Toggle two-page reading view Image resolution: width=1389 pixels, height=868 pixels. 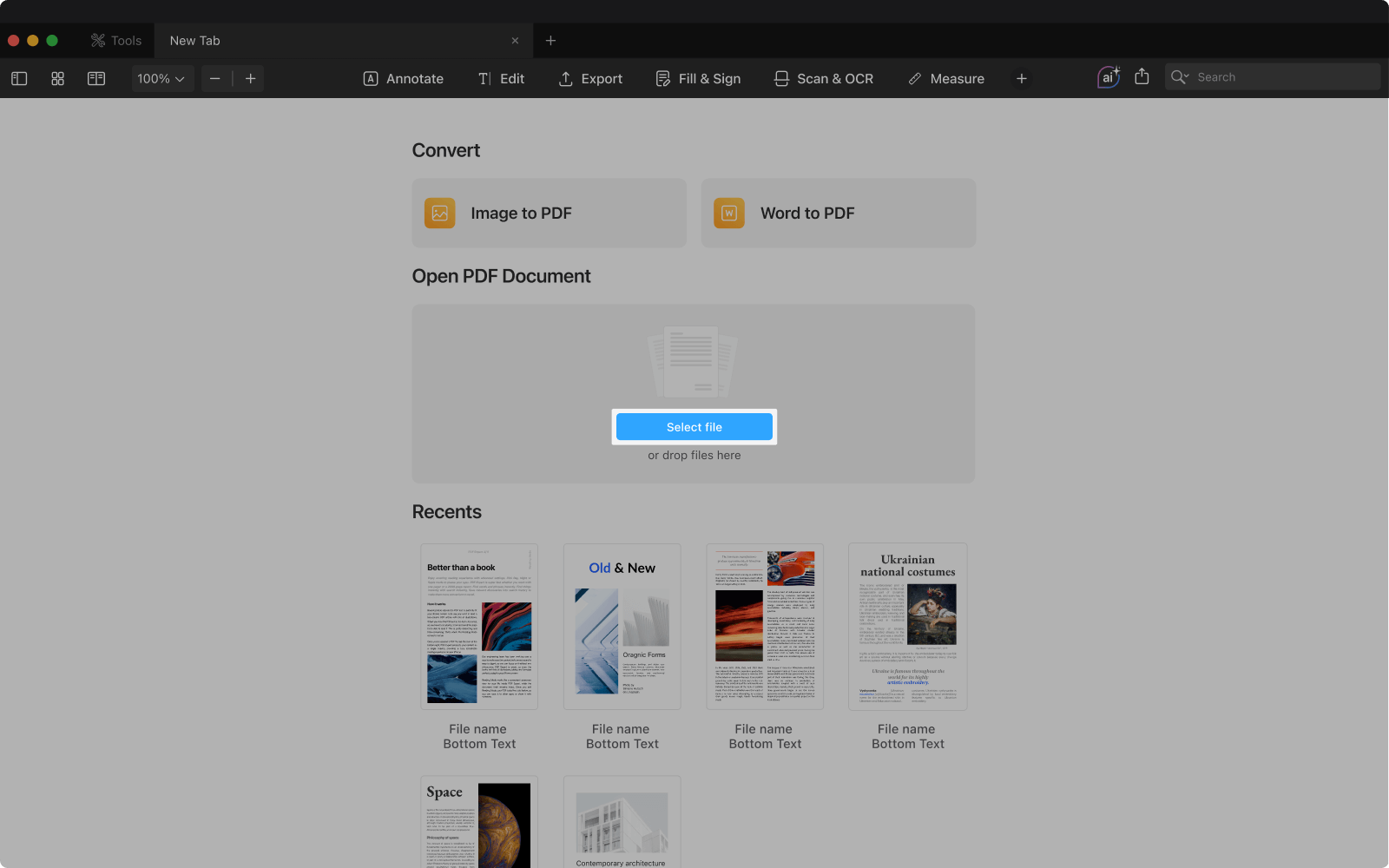tap(96, 78)
